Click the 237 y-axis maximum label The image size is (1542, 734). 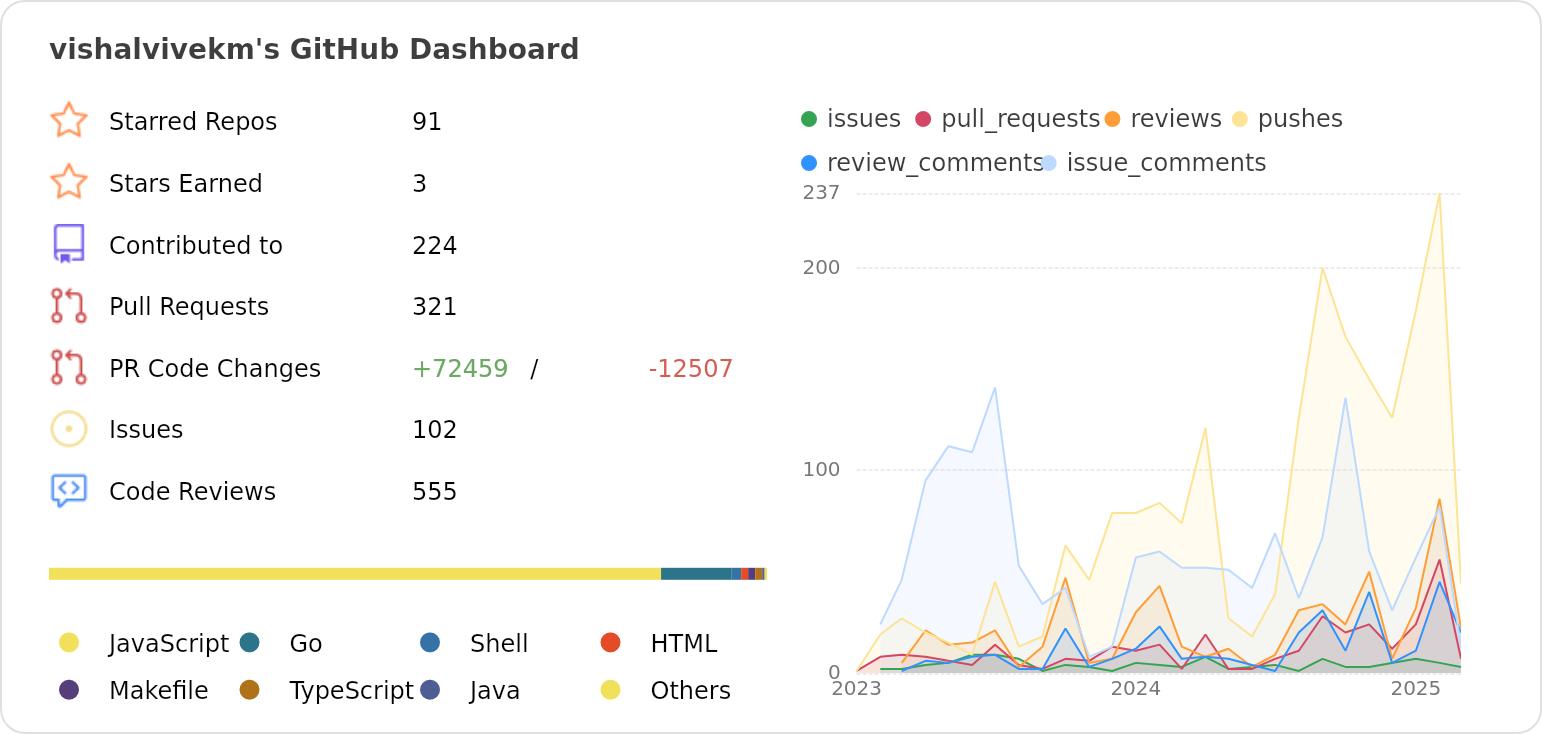822,193
